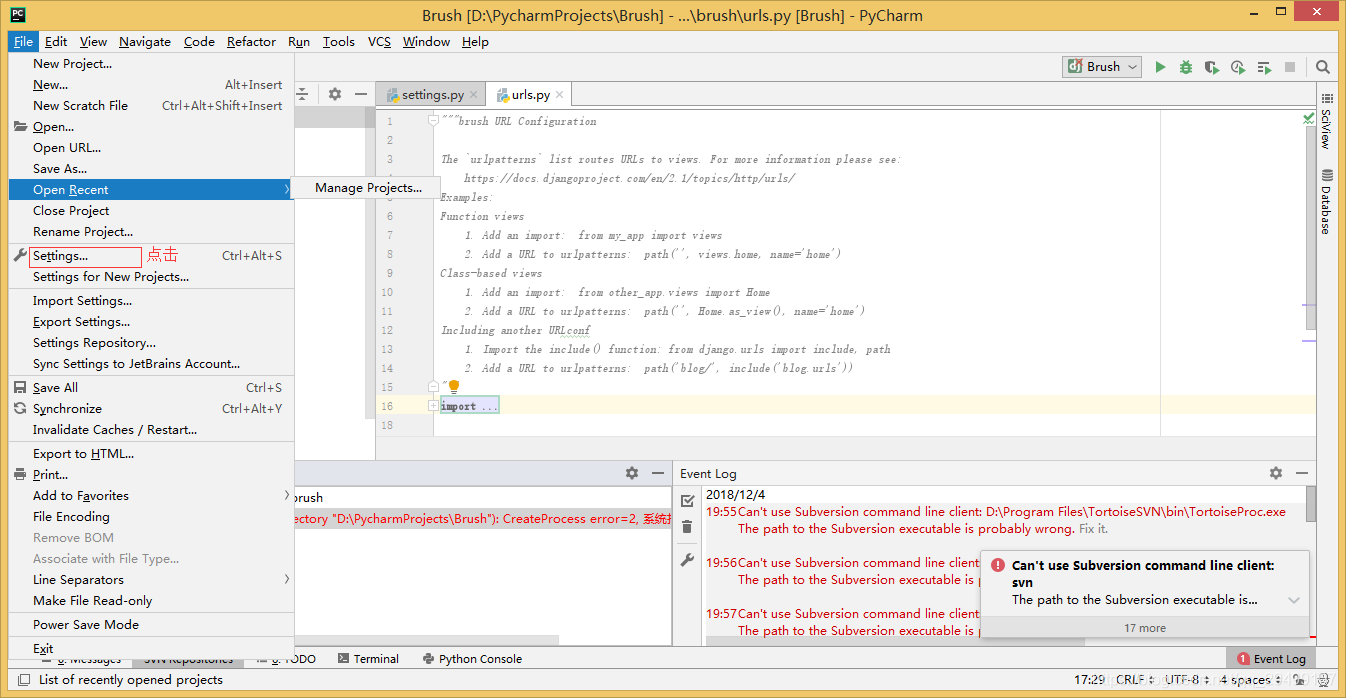Open the Settings... menu item
This screenshot has width=1346, height=698.
point(151,256)
